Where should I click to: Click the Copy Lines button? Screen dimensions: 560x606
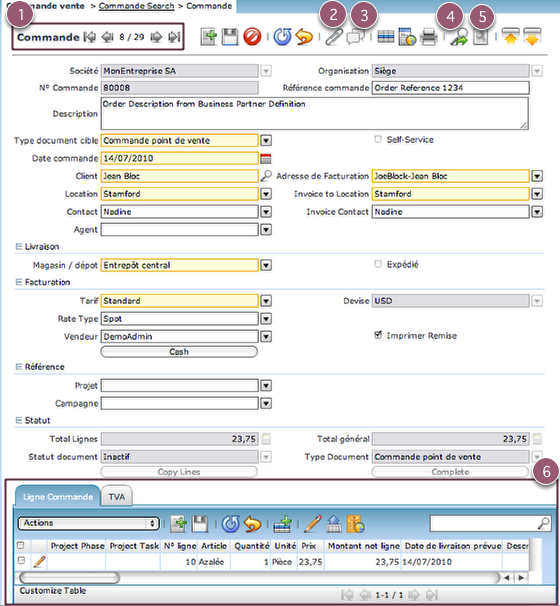point(179,472)
